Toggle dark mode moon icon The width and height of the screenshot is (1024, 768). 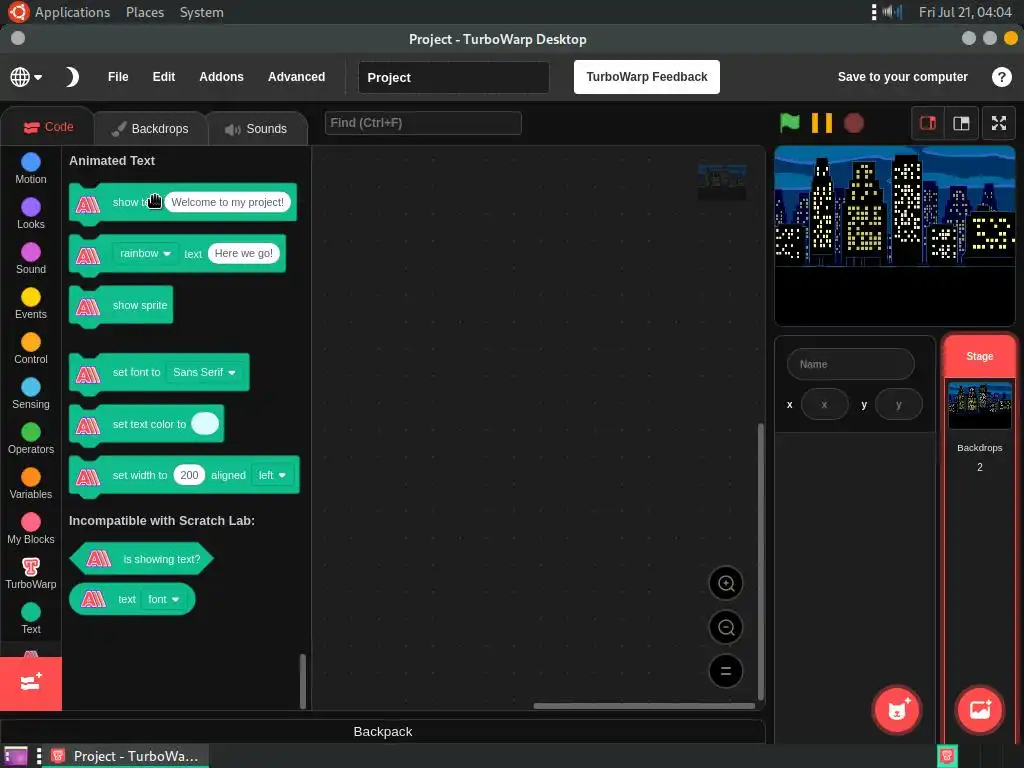(72, 77)
